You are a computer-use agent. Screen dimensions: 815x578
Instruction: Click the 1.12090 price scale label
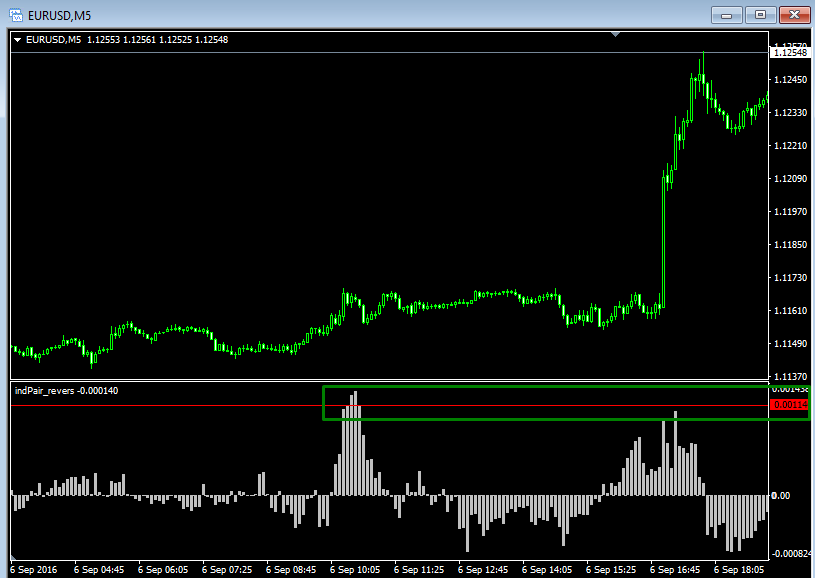pos(791,178)
